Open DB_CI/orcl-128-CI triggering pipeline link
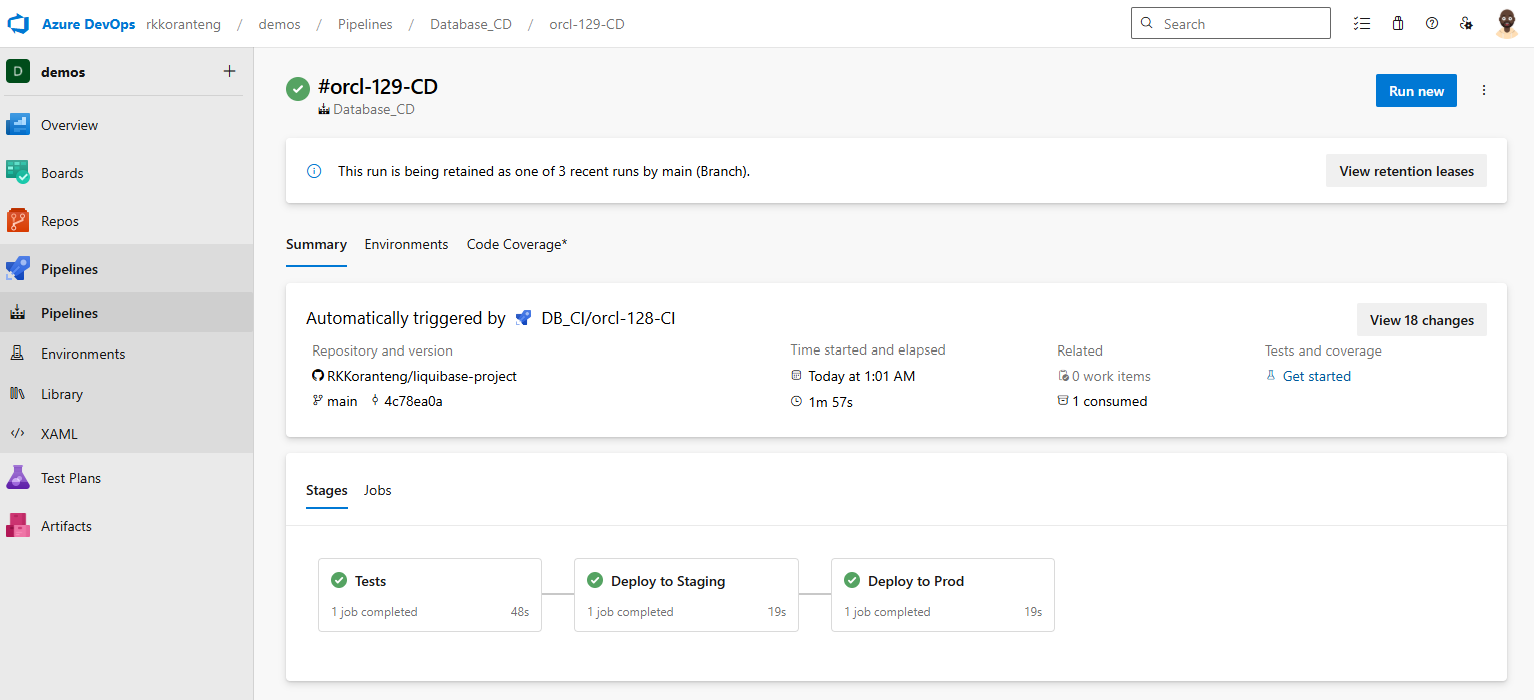Viewport: 1534px width, 700px height. (x=608, y=318)
